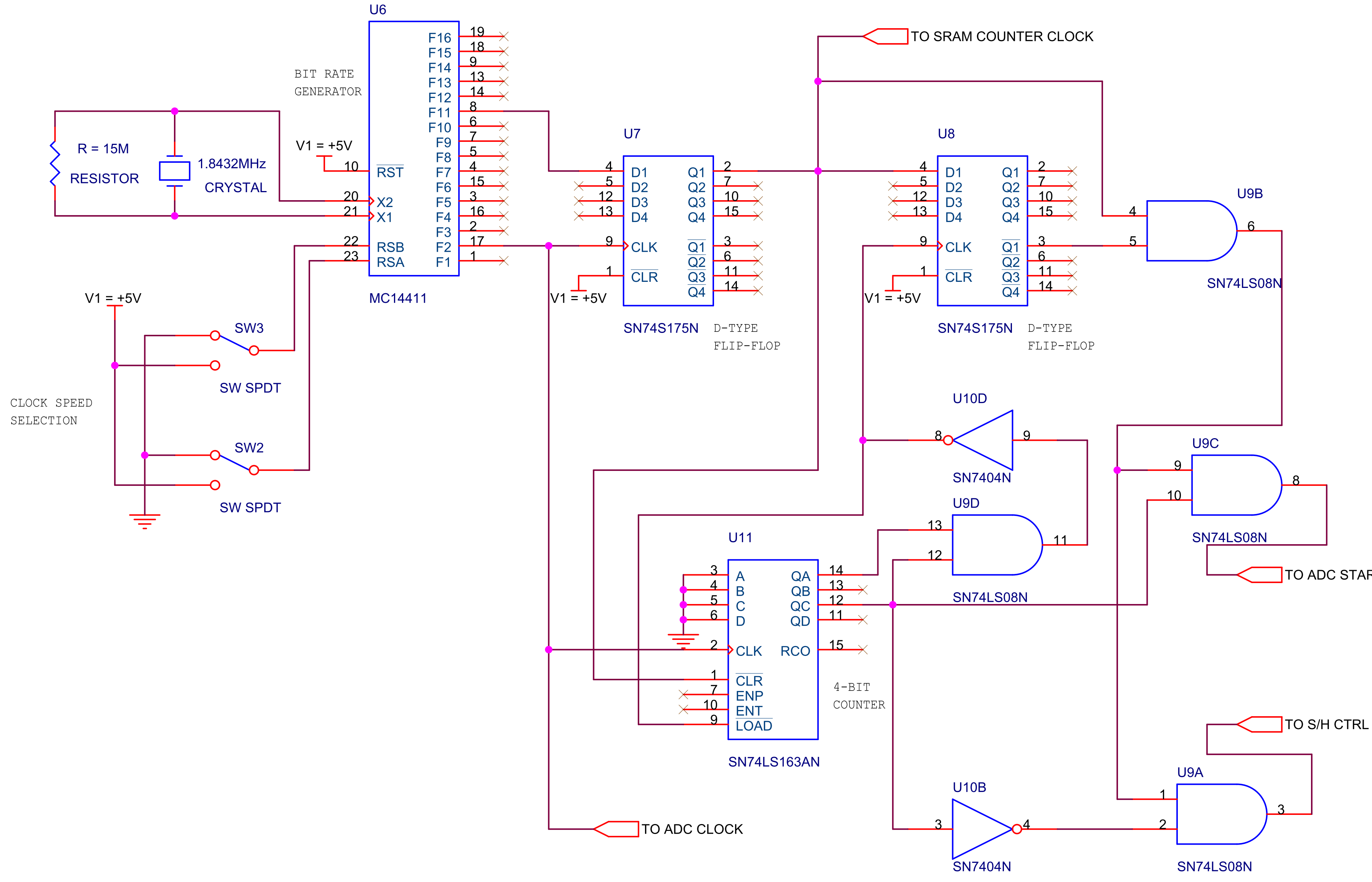Click the no-connect X on U6 F16 pin
1372x882 pixels.
[503, 36]
